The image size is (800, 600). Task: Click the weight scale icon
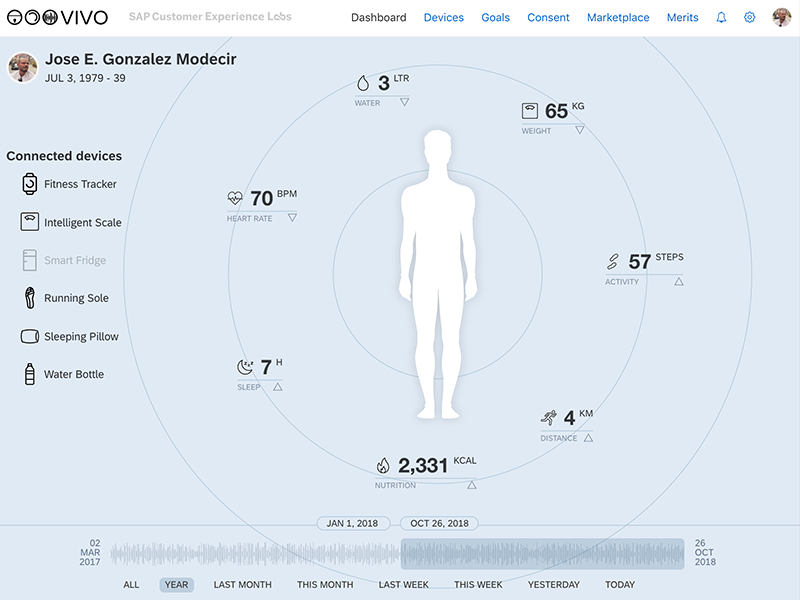(x=530, y=111)
